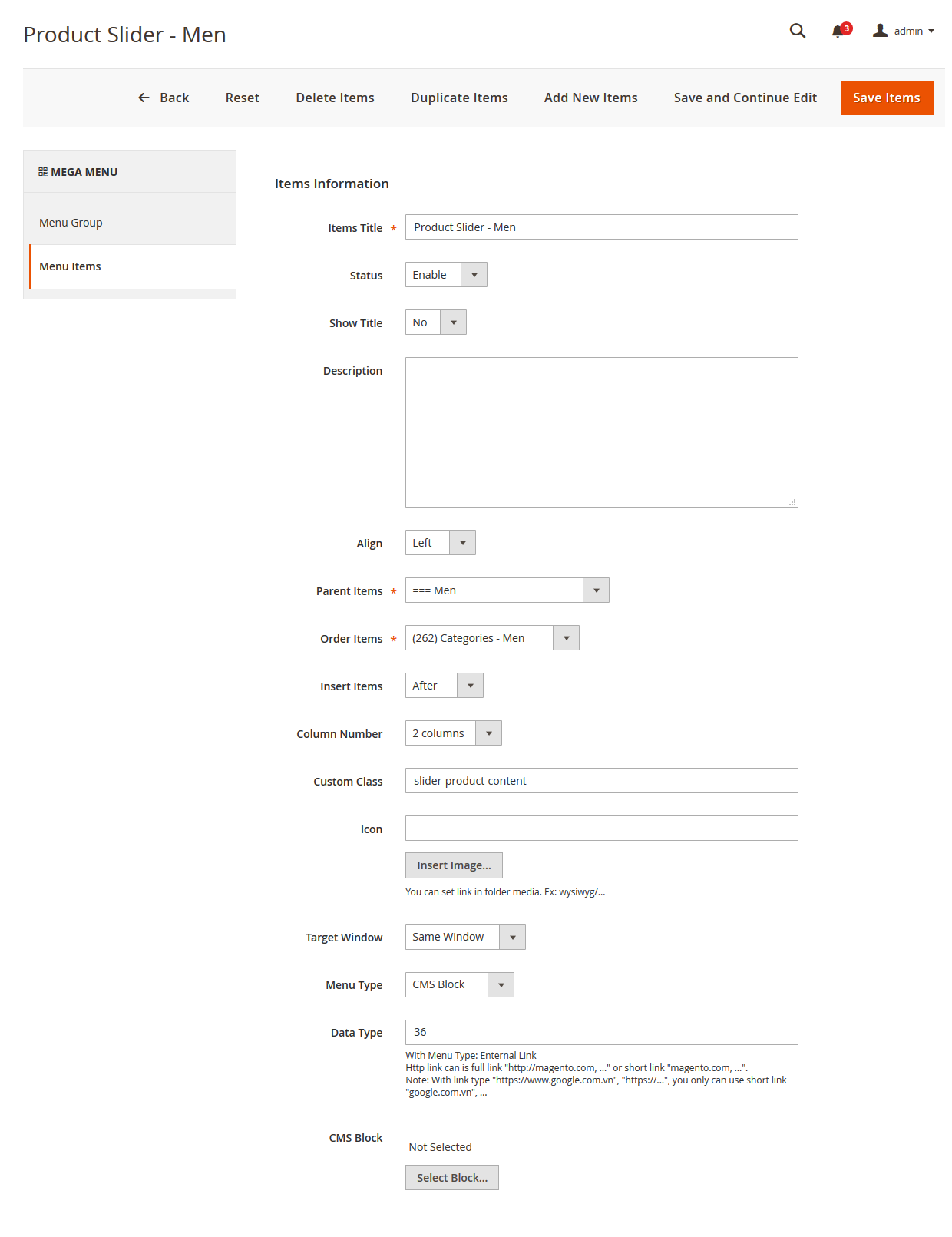Image resolution: width=952 pixels, height=1237 pixels.
Task: Click Delete Items
Action: coord(336,98)
